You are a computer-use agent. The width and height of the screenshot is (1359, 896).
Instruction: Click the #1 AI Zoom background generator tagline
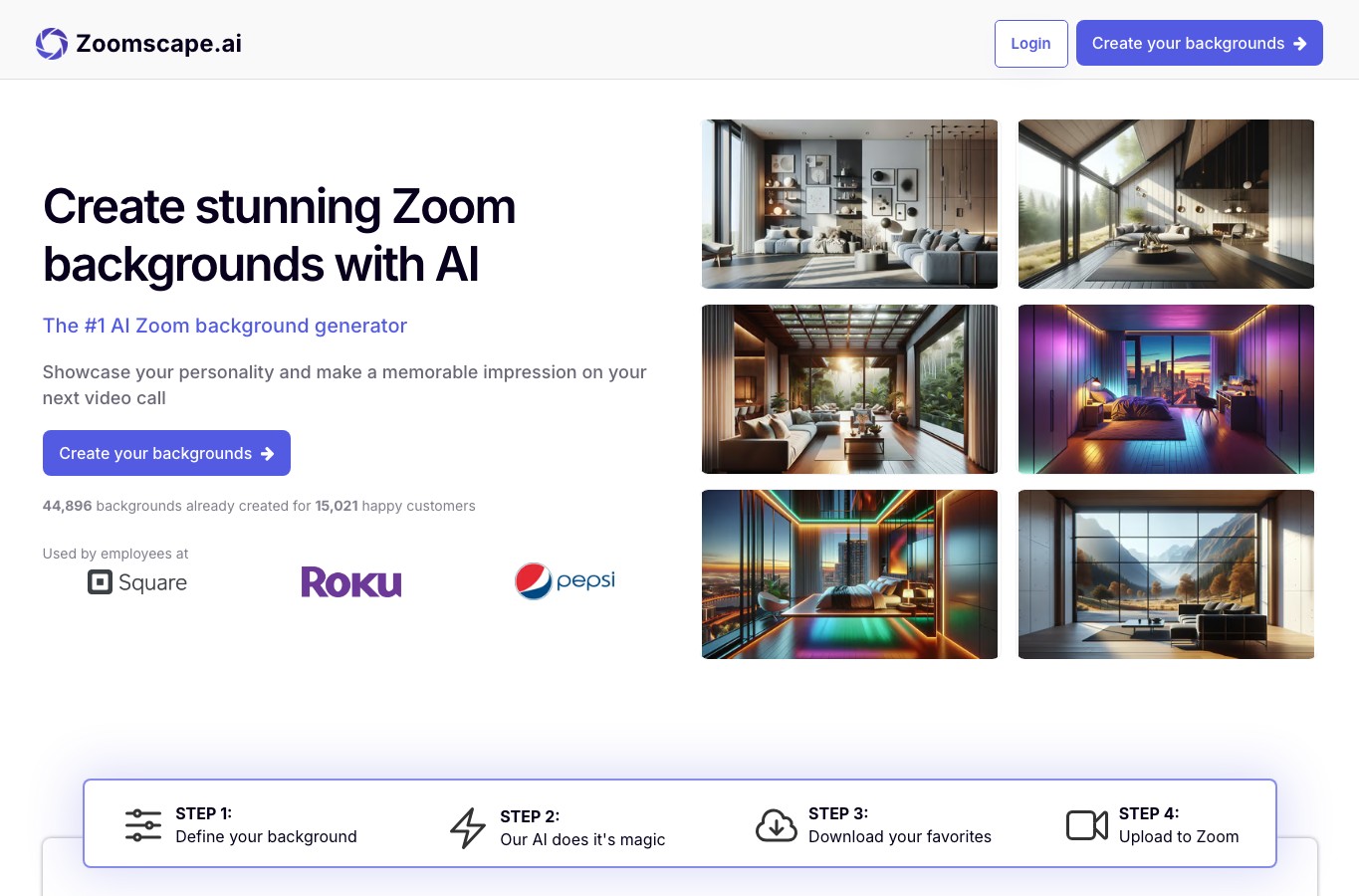225,326
